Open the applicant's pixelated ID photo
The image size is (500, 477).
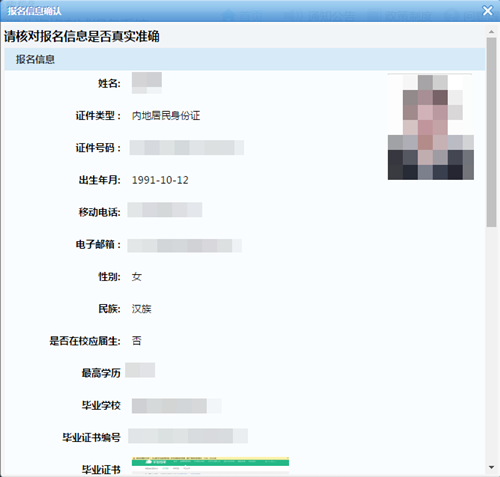(x=431, y=127)
